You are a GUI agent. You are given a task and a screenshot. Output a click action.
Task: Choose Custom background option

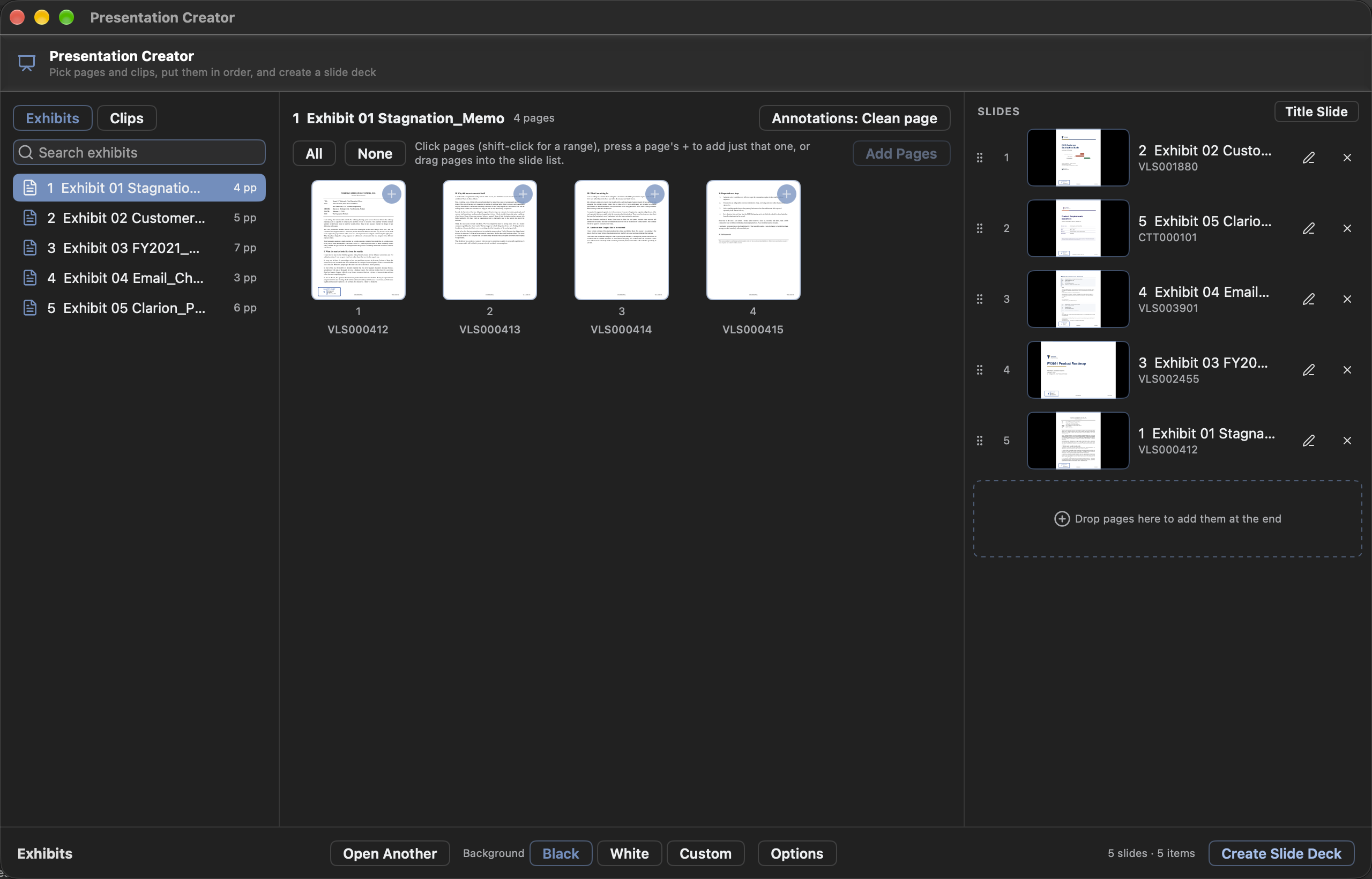click(705, 853)
